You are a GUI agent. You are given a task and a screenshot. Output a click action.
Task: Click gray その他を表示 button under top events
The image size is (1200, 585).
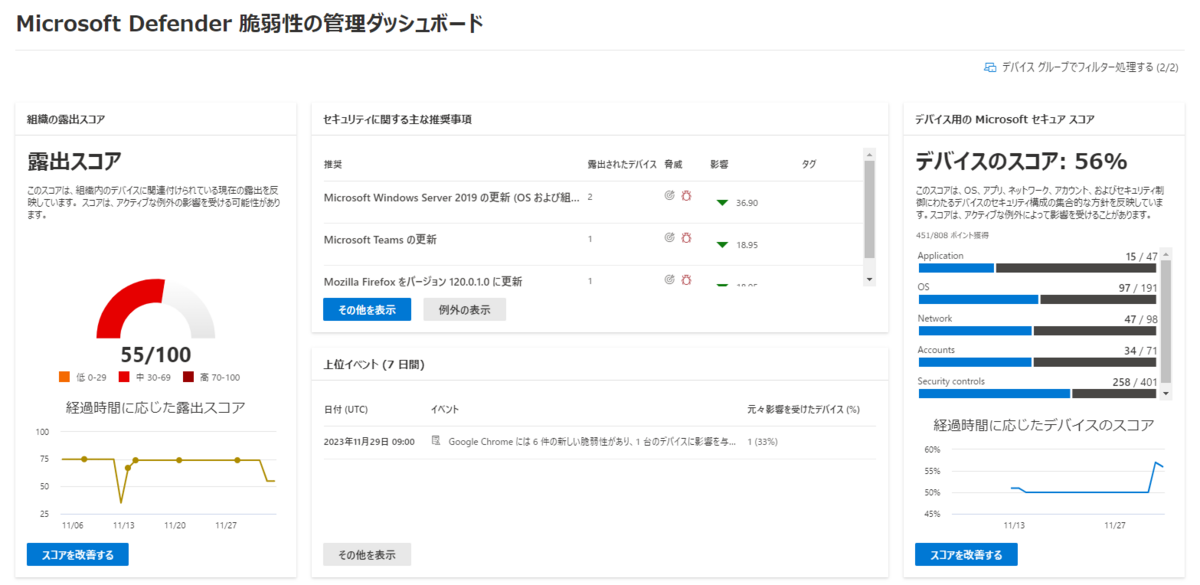point(367,554)
